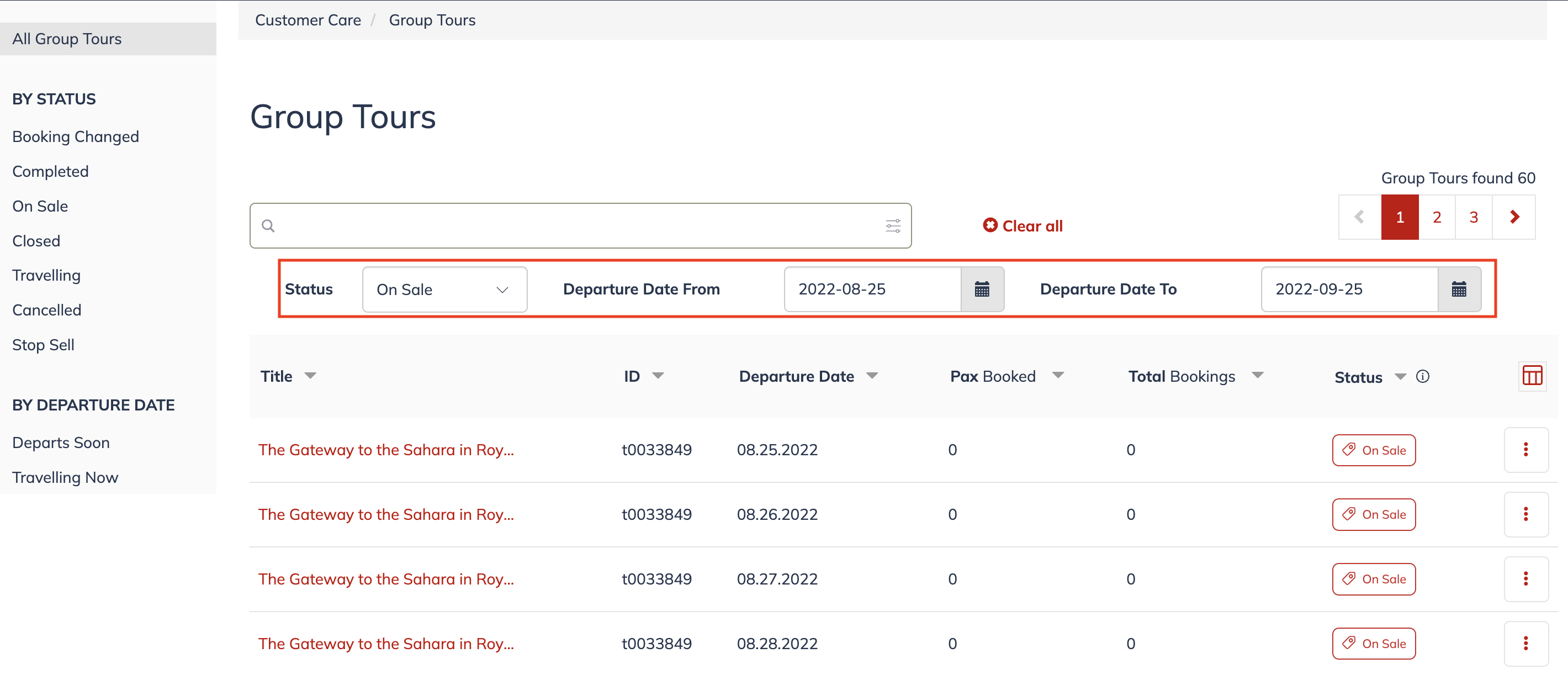Go to results page 2

point(1437,217)
